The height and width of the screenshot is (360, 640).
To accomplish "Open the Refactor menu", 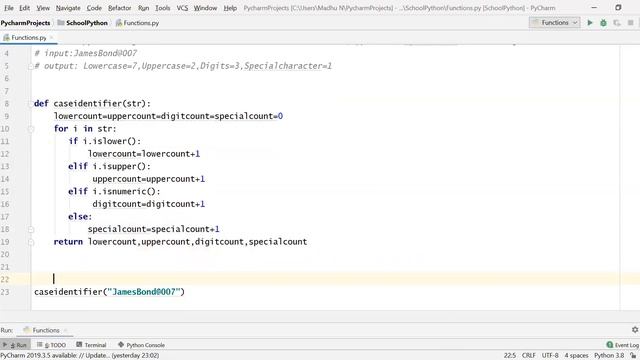I will (120, 8).
